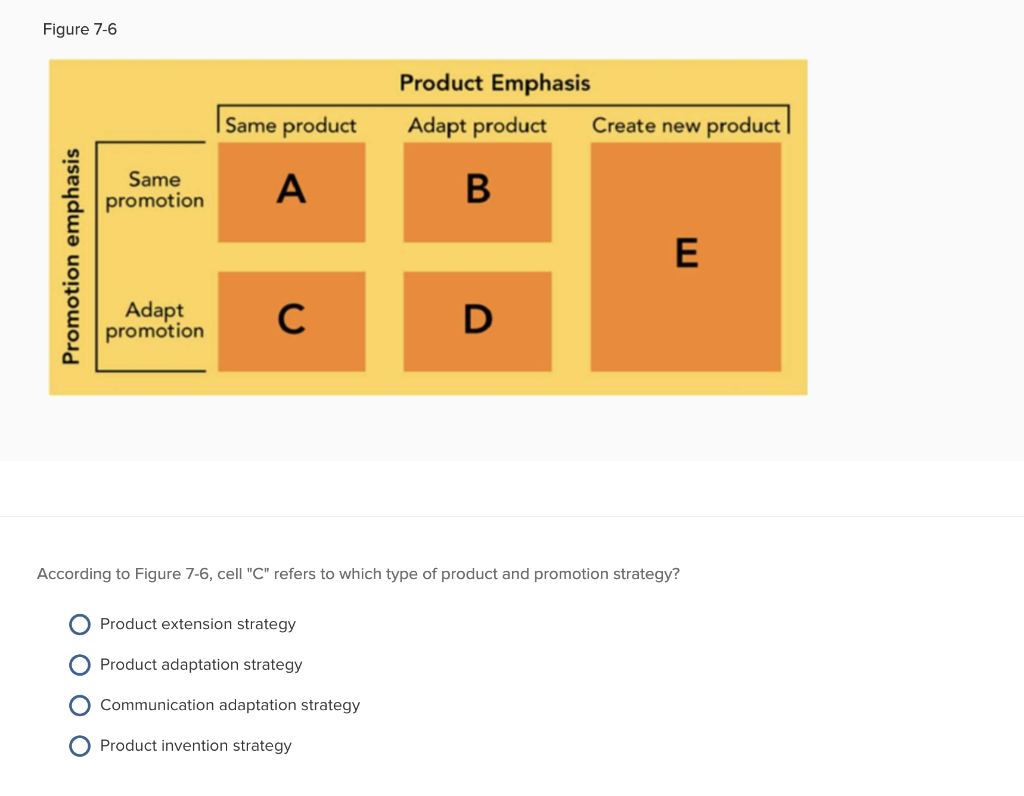The width and height of the screenshot is (1024, 796).
Task: Click the Adapt promotion row label
Action: (153, 320)
